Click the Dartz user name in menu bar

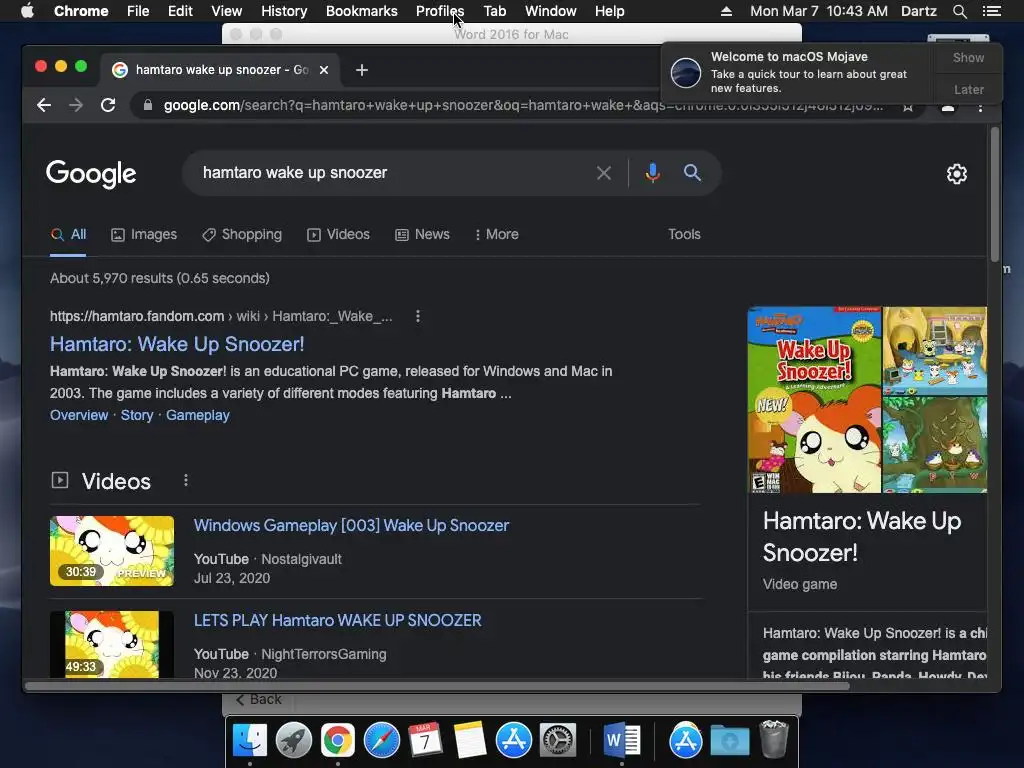click(x=918, y=11)
